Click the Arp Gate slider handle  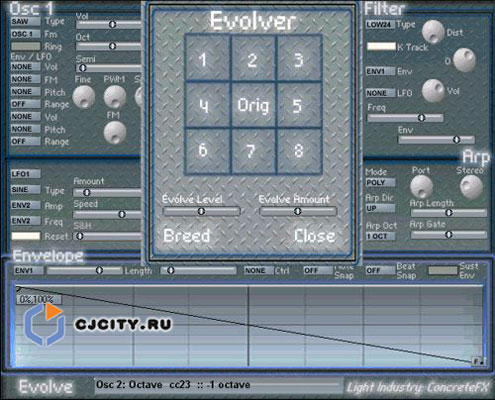point(449,235)
